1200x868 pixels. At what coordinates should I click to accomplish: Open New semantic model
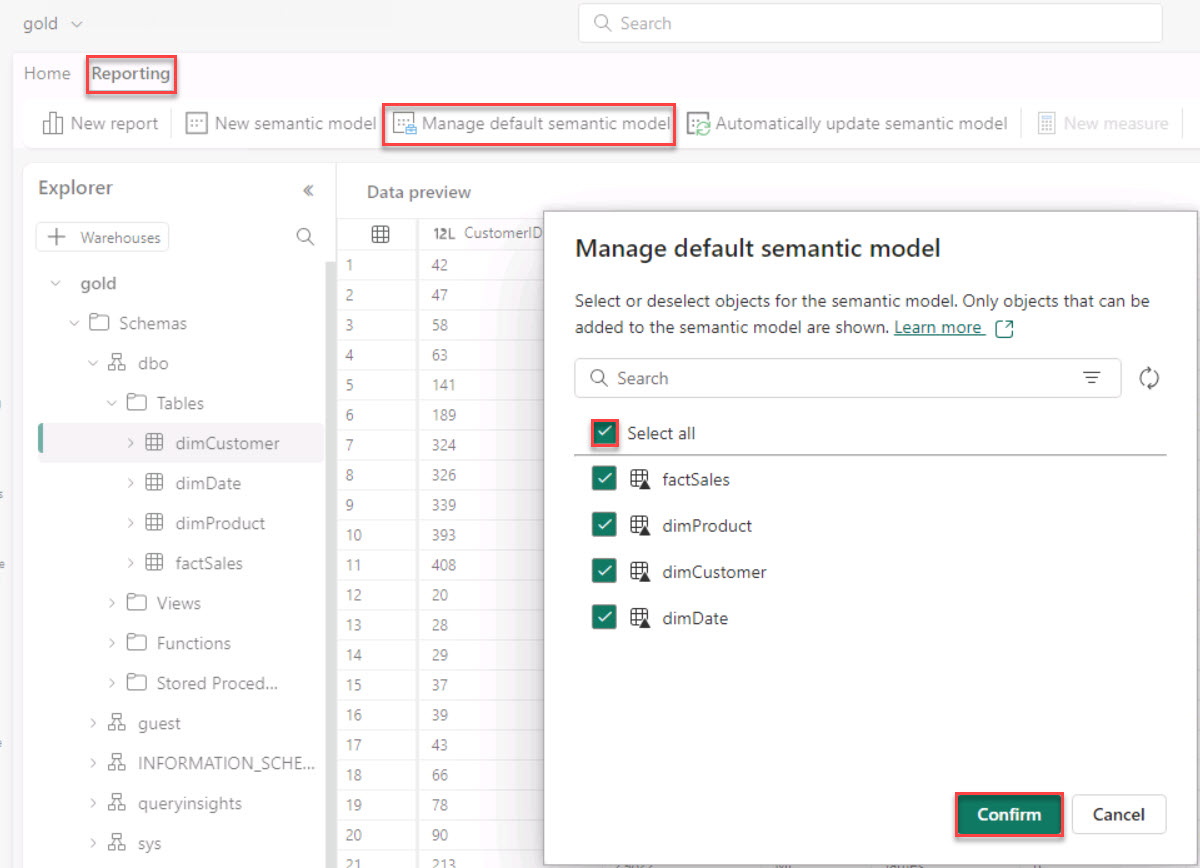pos(281,122)
